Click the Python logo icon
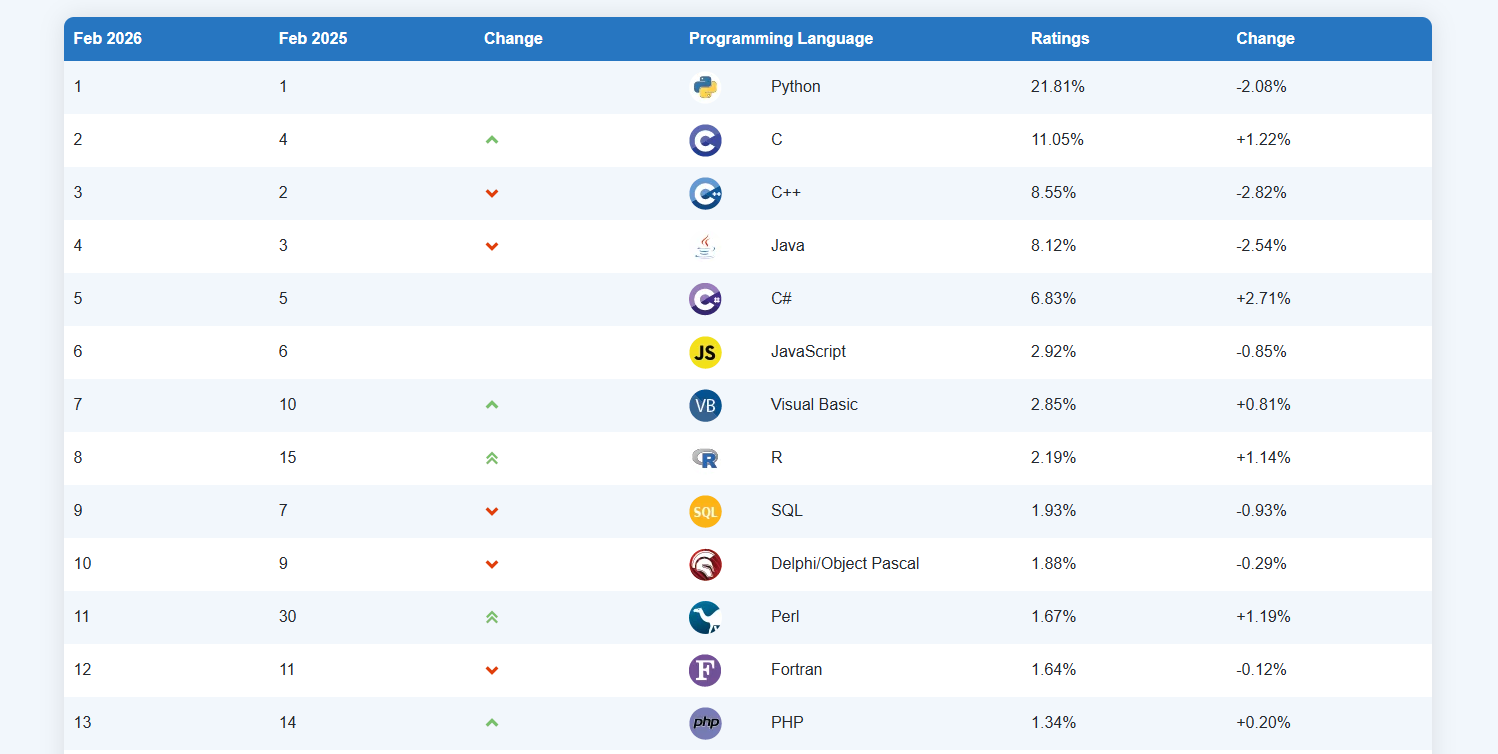The height and width of the screenshot is (754, 1498). click(x=705, y=87)
